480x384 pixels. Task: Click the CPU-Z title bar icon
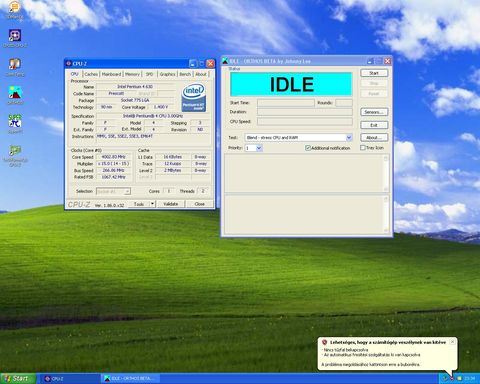coord(69,63)
